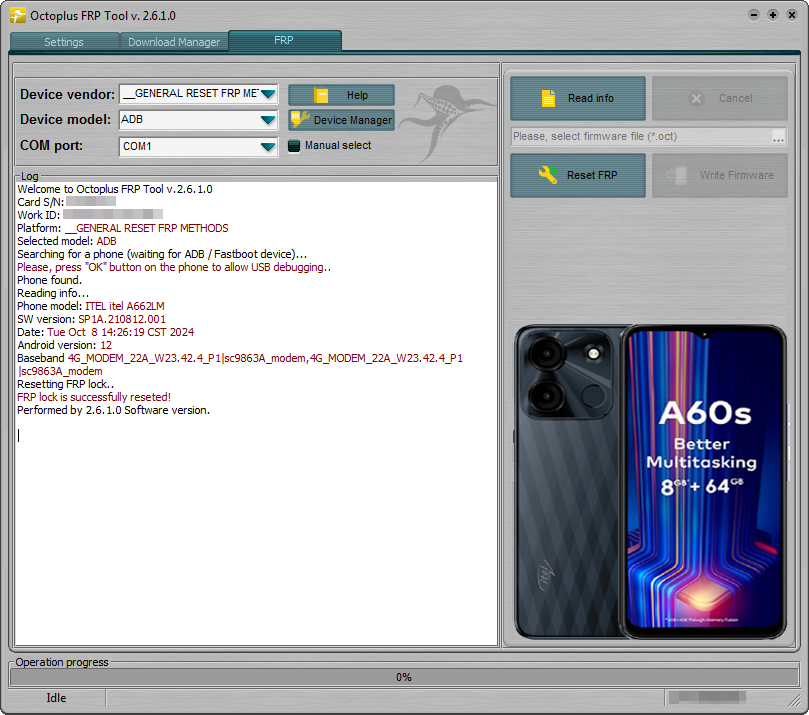This screenshot has height=715, width=809.
Task: Open the Download Manager tab
Action: tap(174, 42)
